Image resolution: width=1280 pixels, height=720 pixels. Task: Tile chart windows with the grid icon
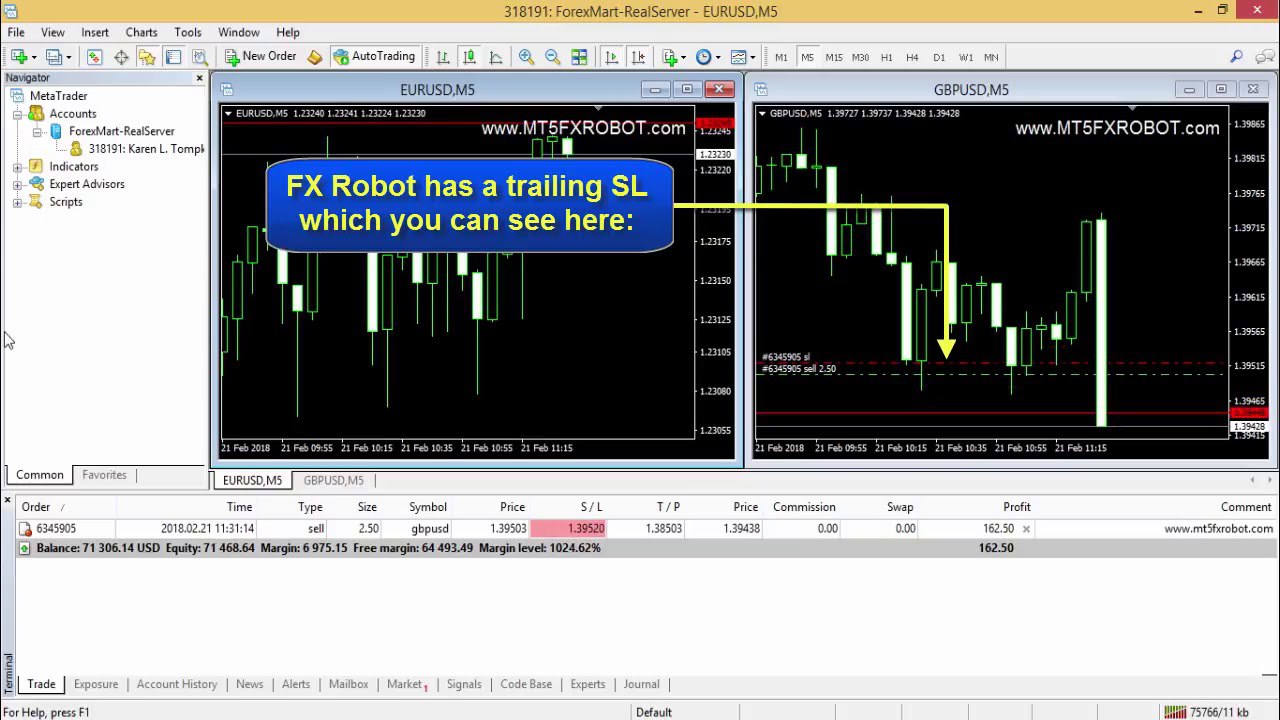pos(579,57)
